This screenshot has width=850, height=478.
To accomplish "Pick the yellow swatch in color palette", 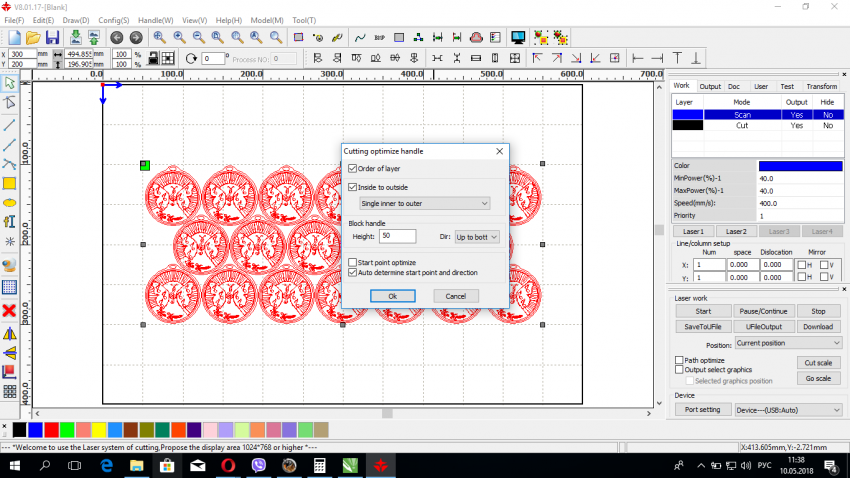I will coord(99,429).
